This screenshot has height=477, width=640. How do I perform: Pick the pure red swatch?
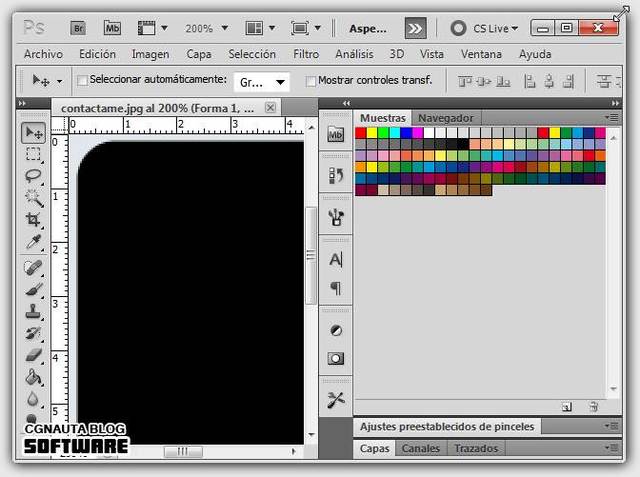pyautogui.click(x=361, y=133)
